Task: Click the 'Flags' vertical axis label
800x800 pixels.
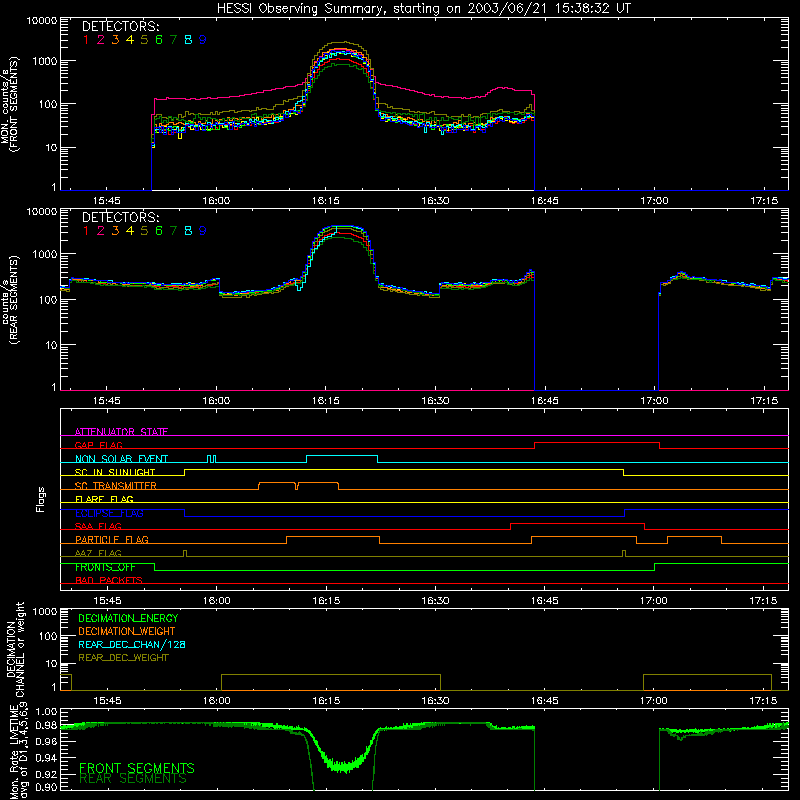Action: click(x=41, y=499)
